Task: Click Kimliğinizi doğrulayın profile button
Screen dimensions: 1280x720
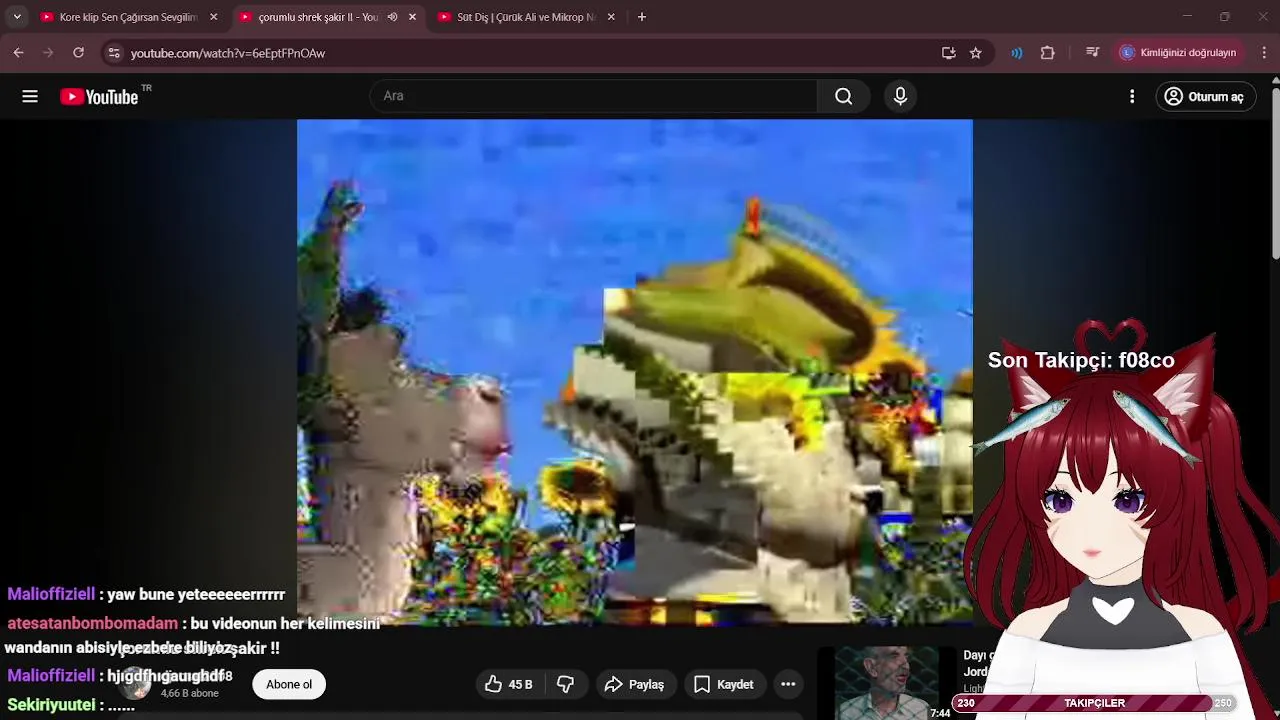Action: pyautogui.click(x=1179, y=53)
